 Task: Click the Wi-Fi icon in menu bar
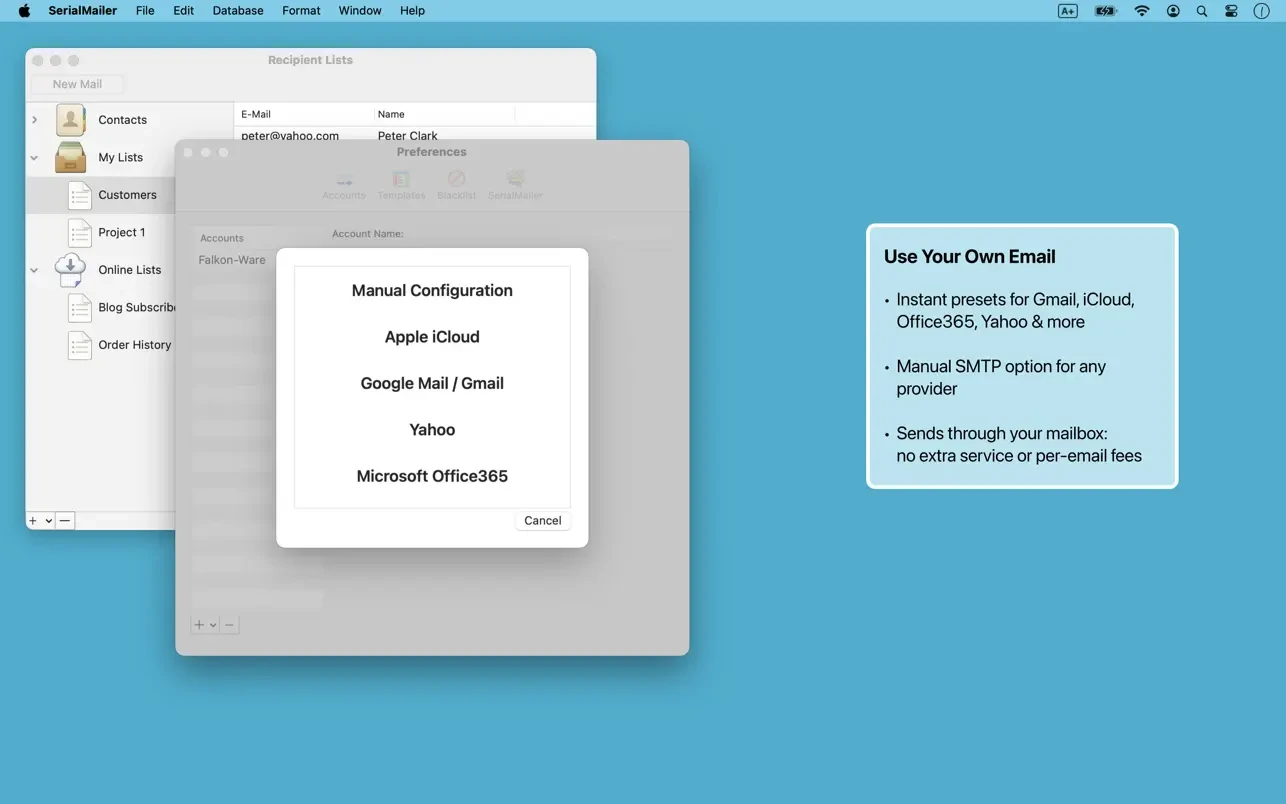[1142, 11]
